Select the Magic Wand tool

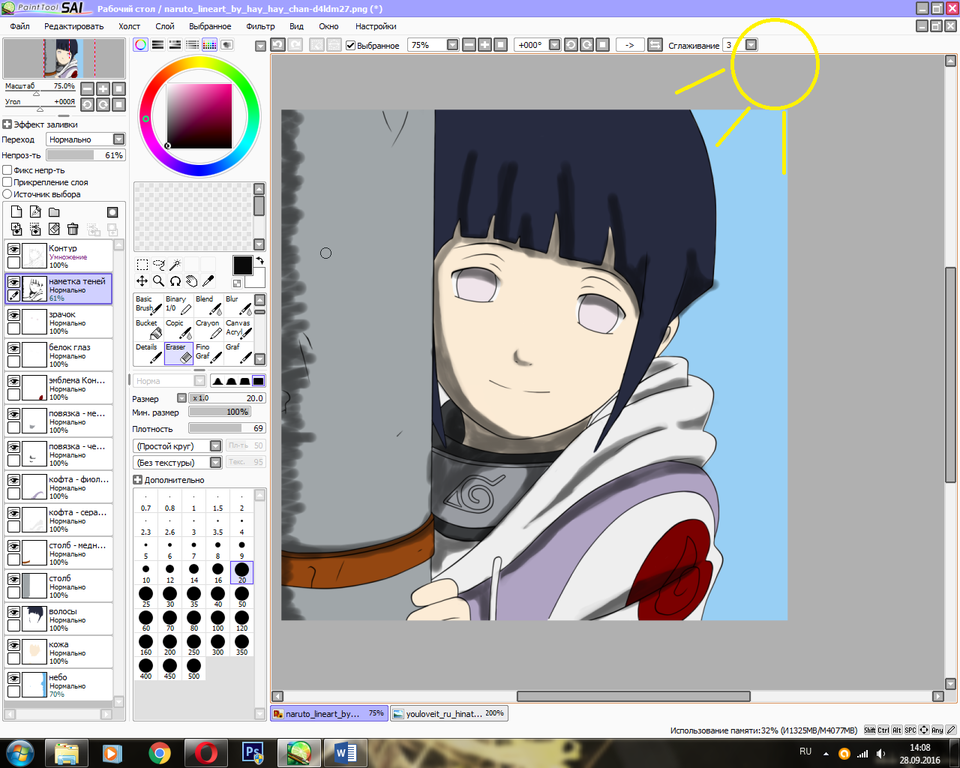click(x=174, y=265)
